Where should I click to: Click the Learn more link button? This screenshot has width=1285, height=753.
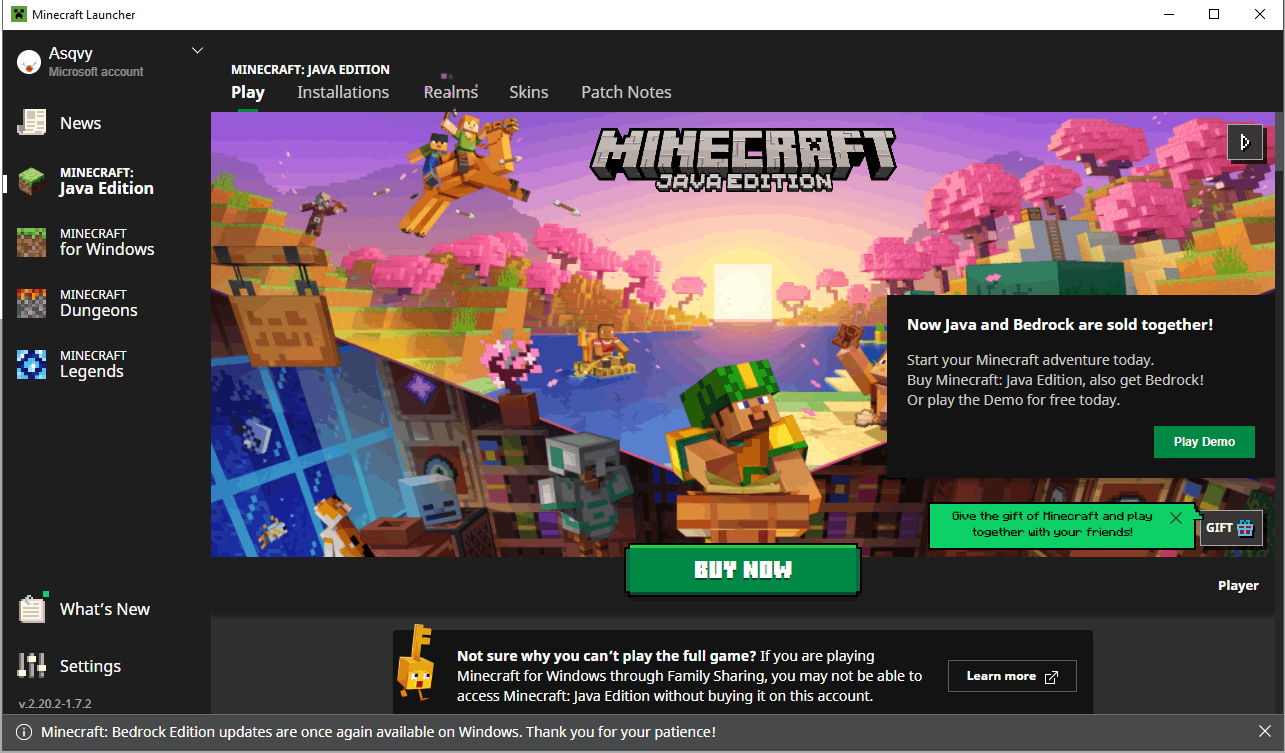[x=1012, y=676]
